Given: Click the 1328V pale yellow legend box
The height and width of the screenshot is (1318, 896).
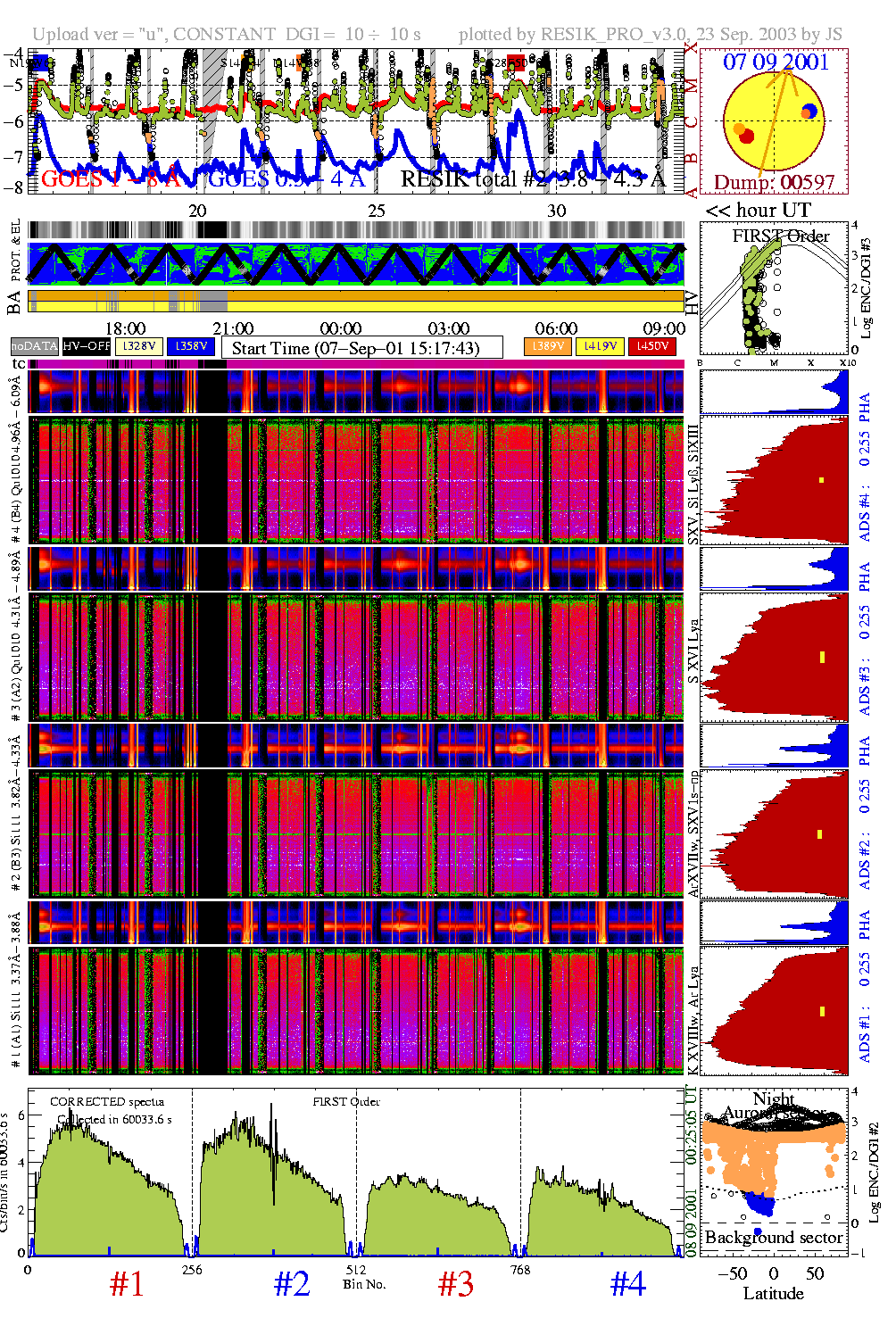Looking at the screenshot, I should point(139,346).
